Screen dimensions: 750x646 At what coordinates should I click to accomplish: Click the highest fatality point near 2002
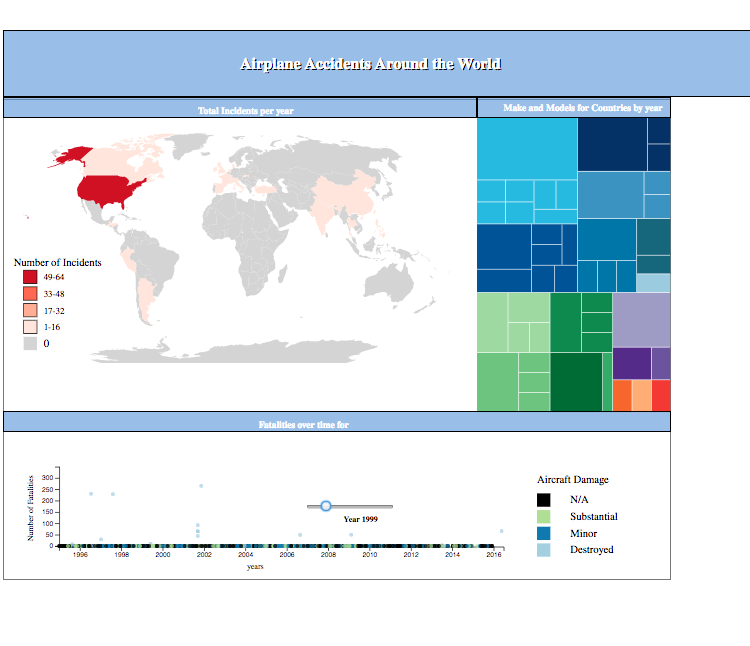pos(201,486)
